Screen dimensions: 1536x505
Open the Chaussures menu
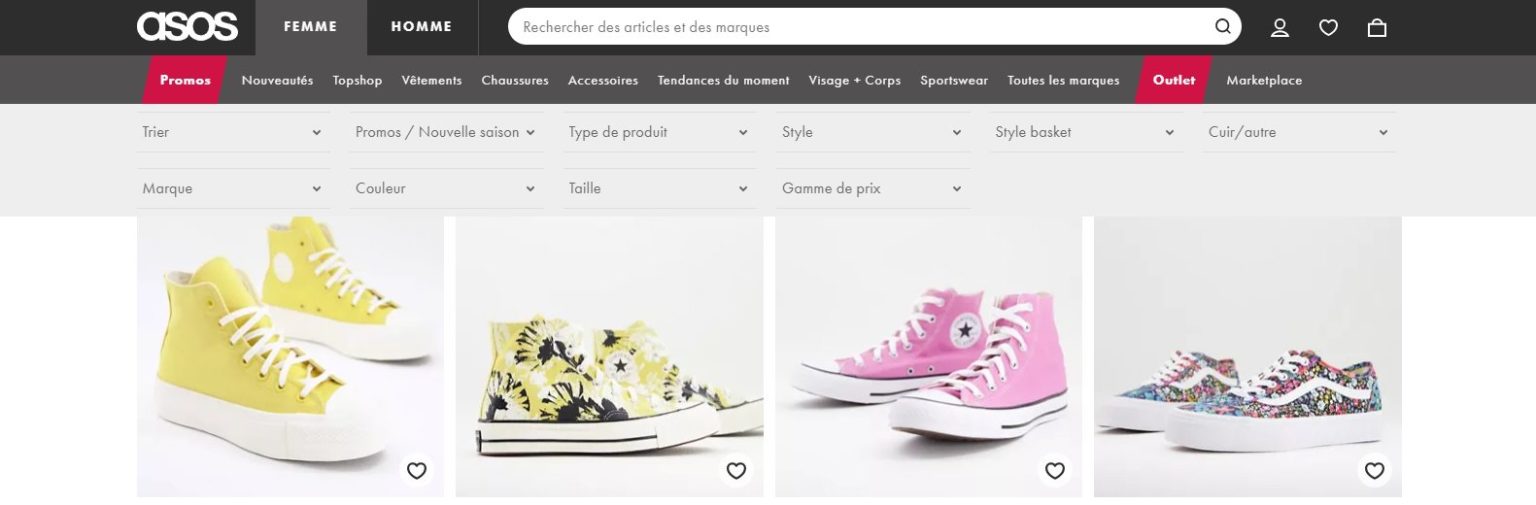(x=514, y=80)
